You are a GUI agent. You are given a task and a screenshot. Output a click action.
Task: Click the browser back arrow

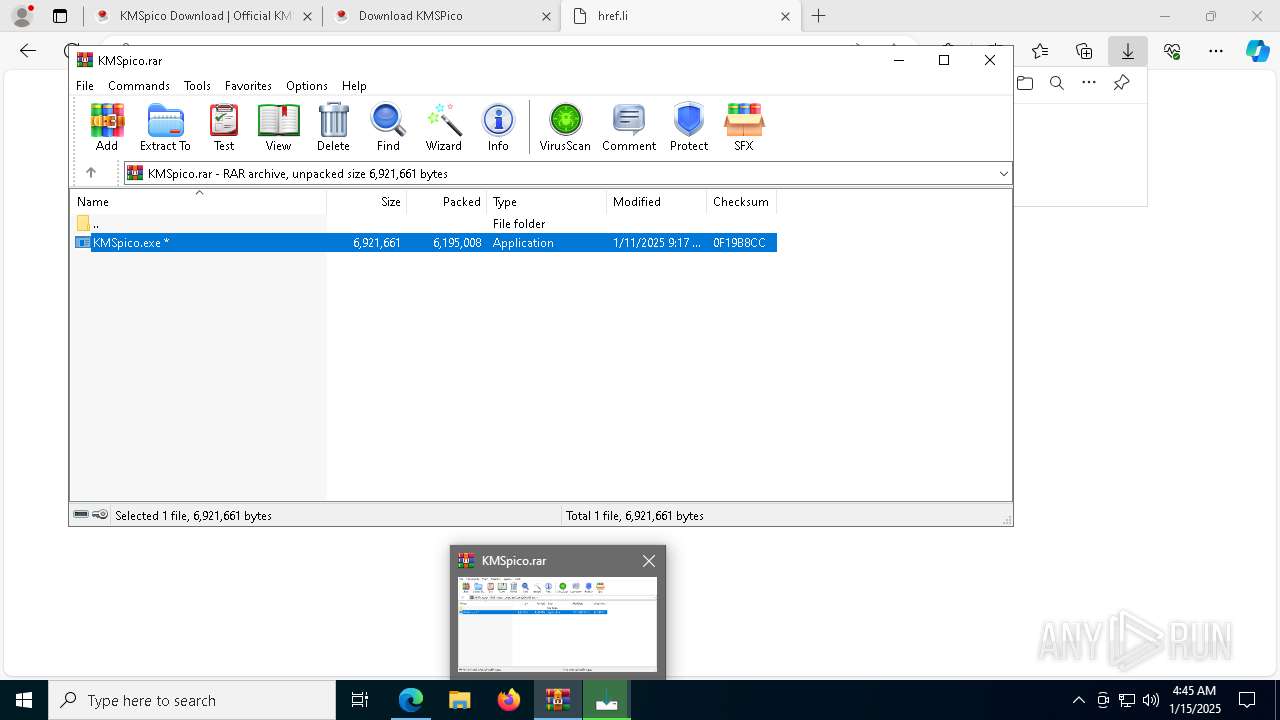pos(28,51)
